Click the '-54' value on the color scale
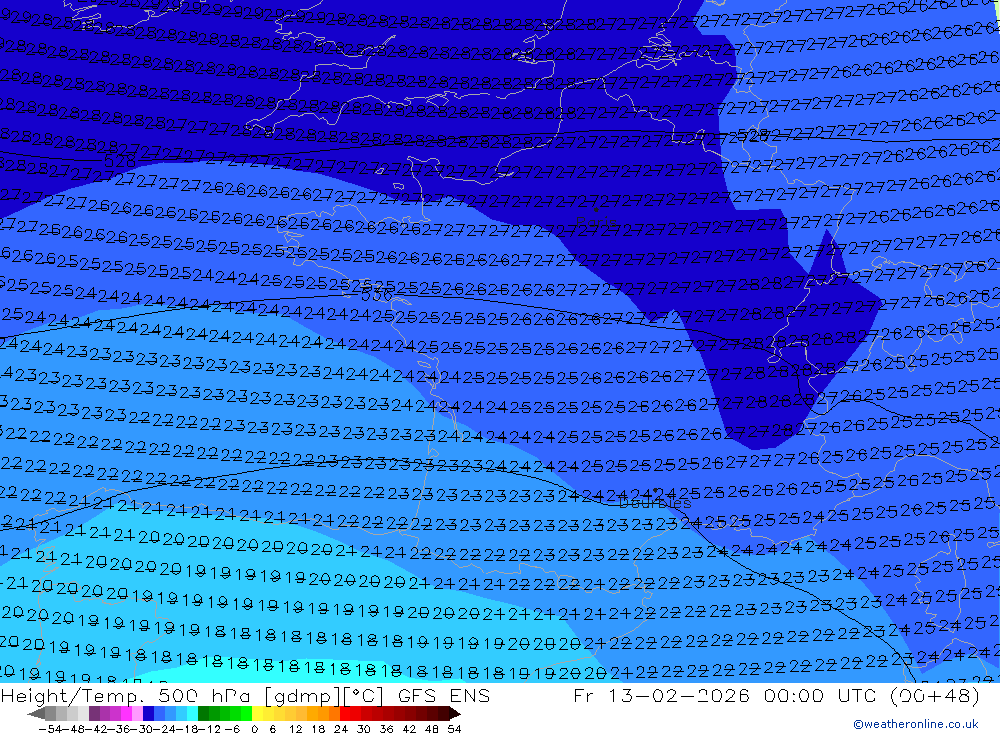 50,729
